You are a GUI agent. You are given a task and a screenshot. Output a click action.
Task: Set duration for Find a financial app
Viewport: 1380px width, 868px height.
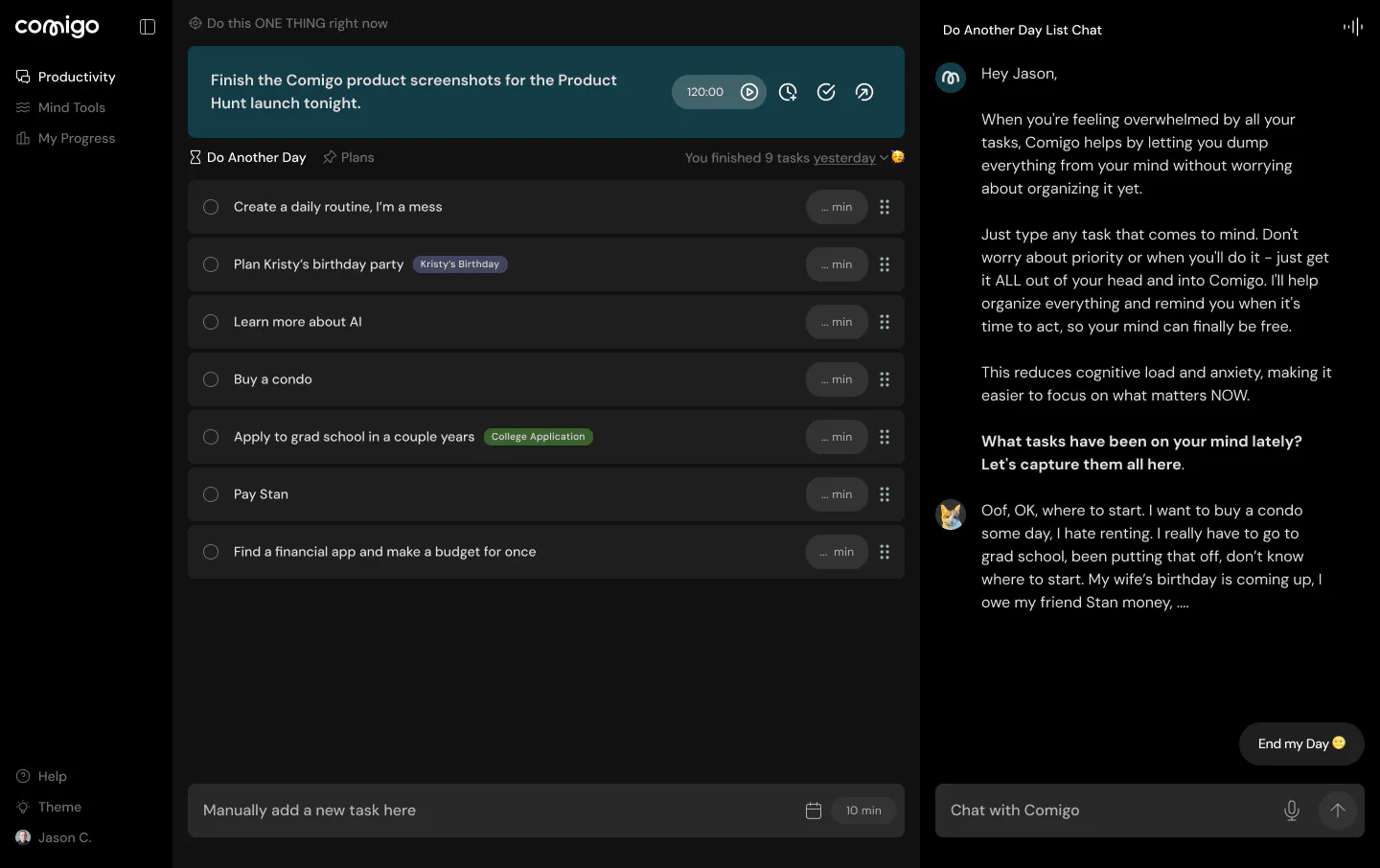tap(837, 552)
